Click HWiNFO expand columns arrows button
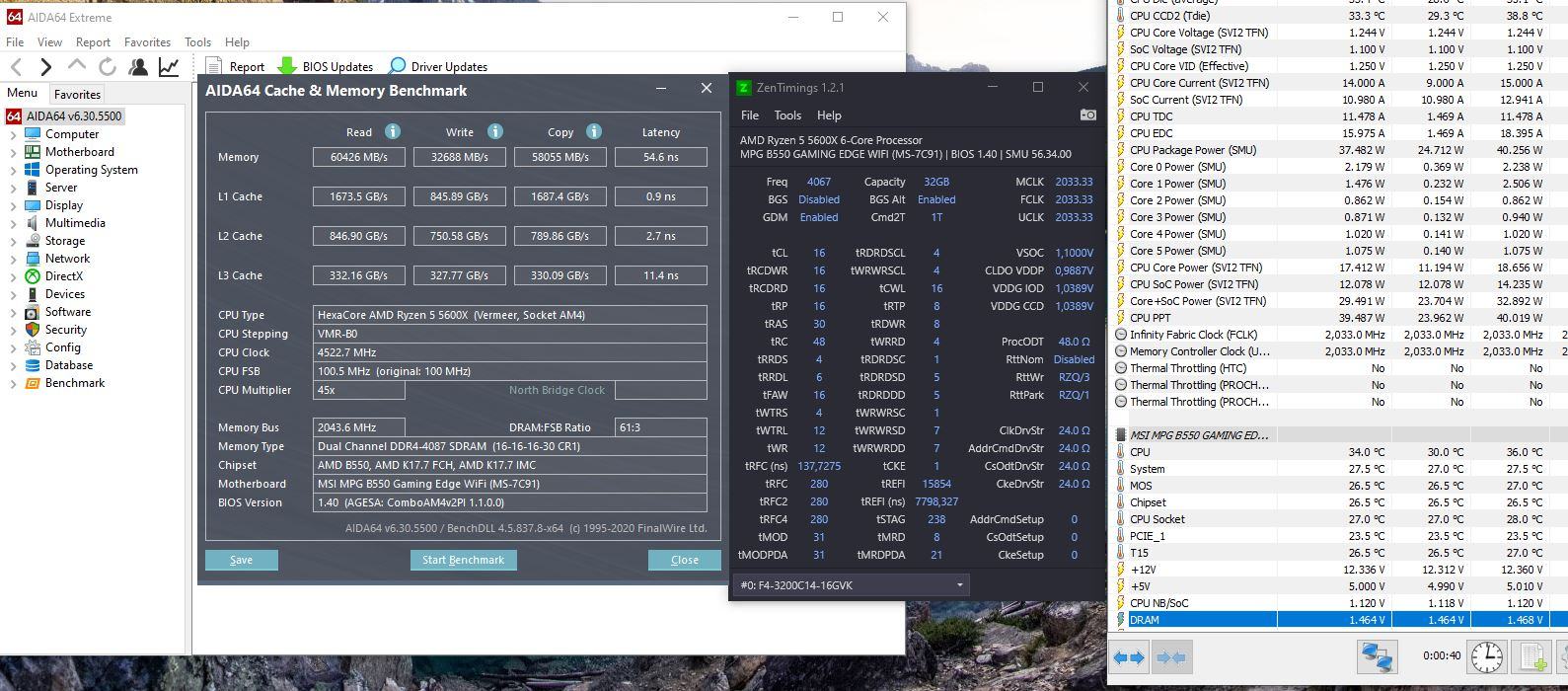This screenshot has height=691, width=1568. pos(1129,656)
